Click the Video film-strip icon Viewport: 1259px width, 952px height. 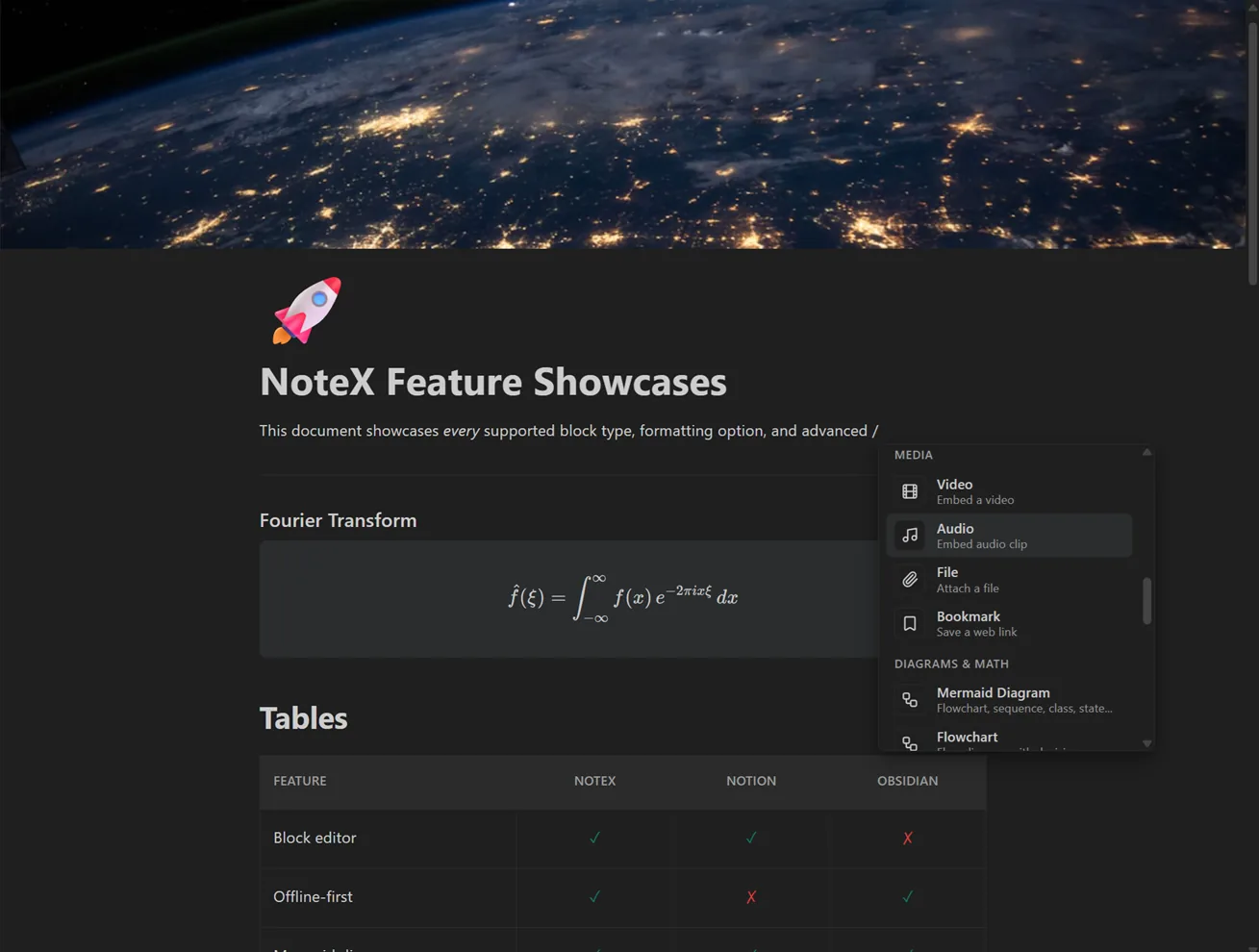910,491
